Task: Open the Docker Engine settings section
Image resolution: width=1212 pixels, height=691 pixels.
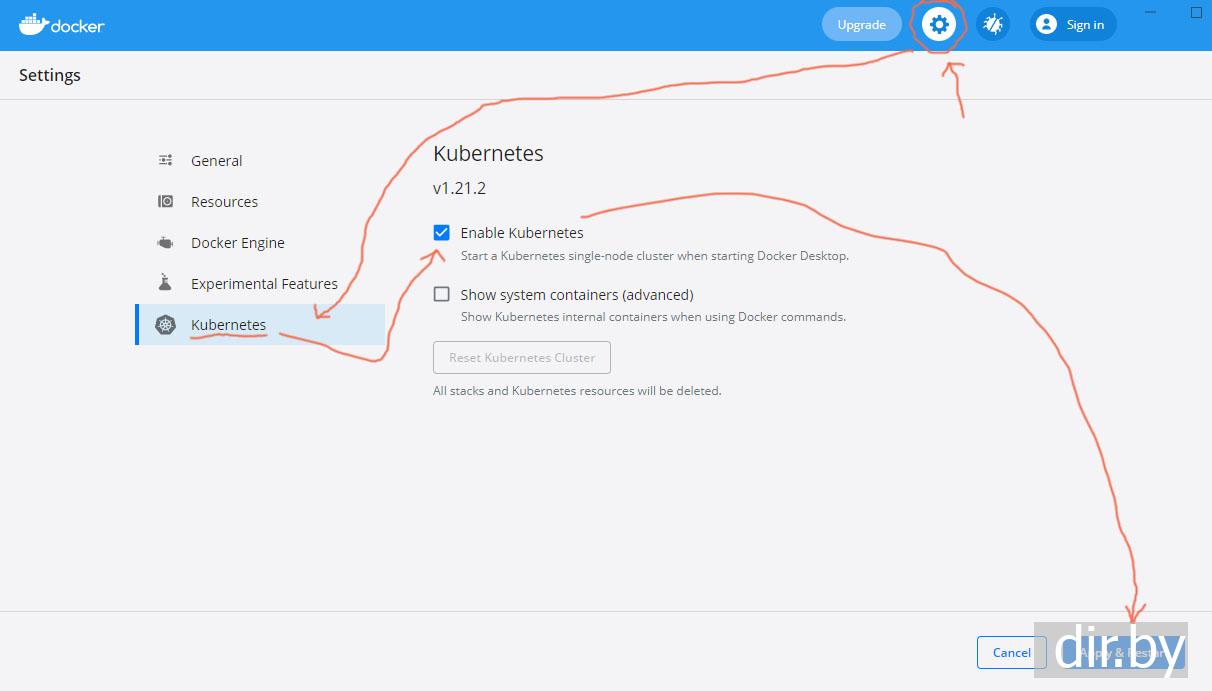Action: (260, 242)
